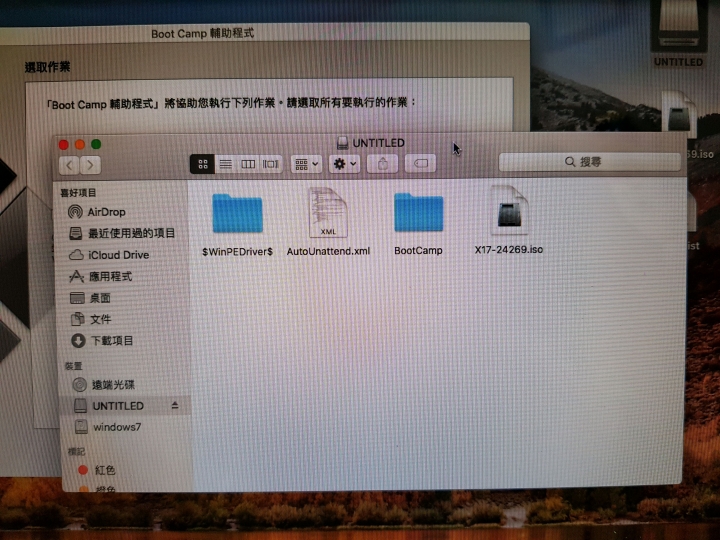The height and width of the screenshot is (540, 720).
Task: Open the item arrangement dropdown
Action: (x=306, y=164)
